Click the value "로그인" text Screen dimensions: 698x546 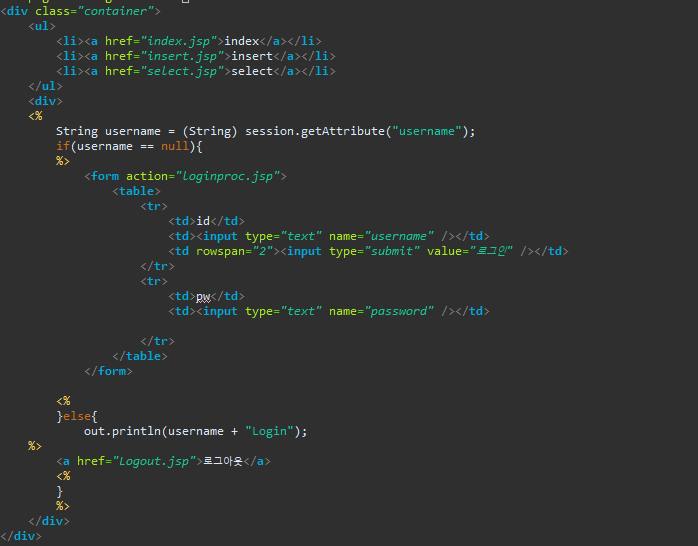(x=491, y=251)
